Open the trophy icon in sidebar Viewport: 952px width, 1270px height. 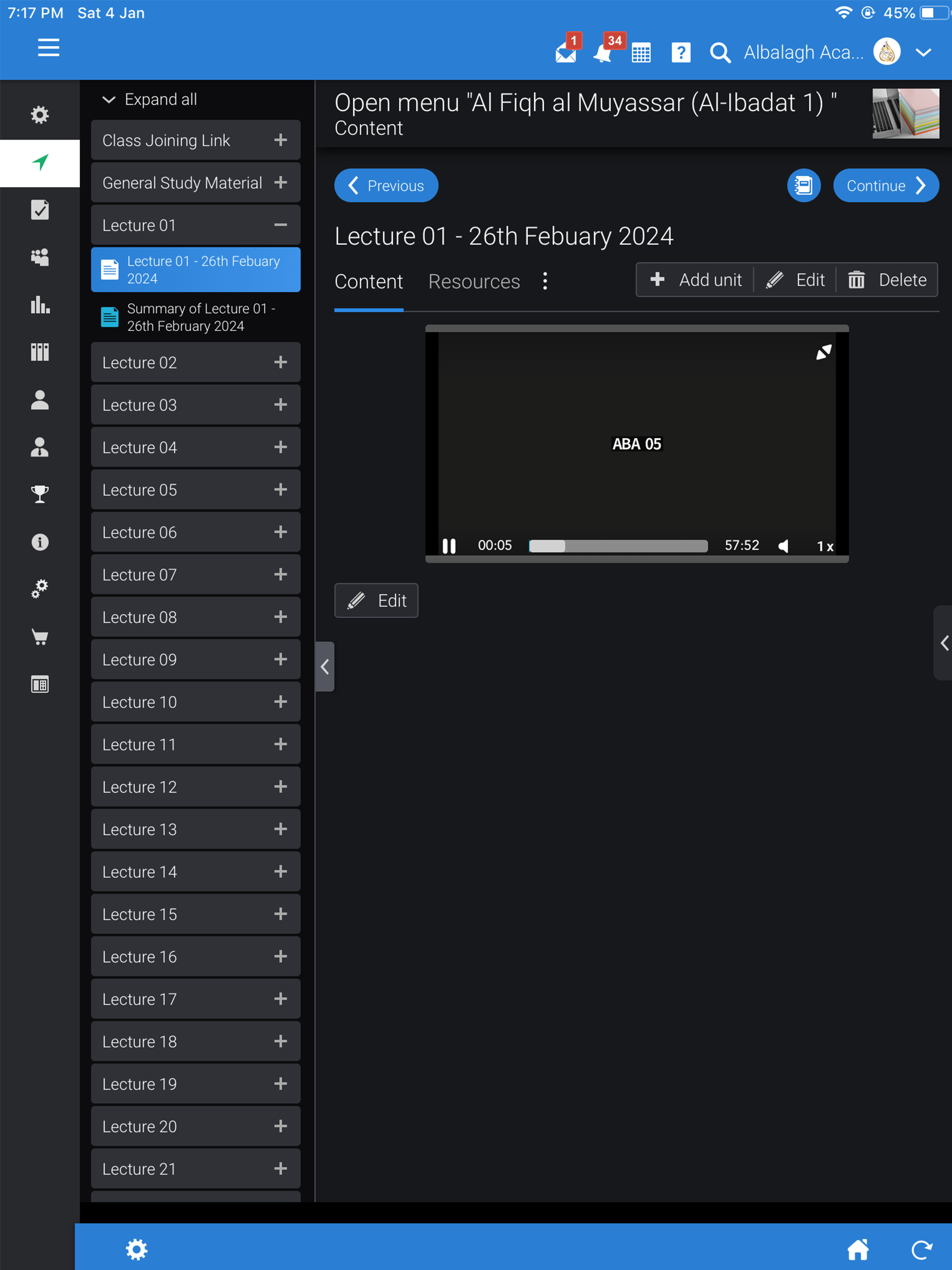pos(40,494)
